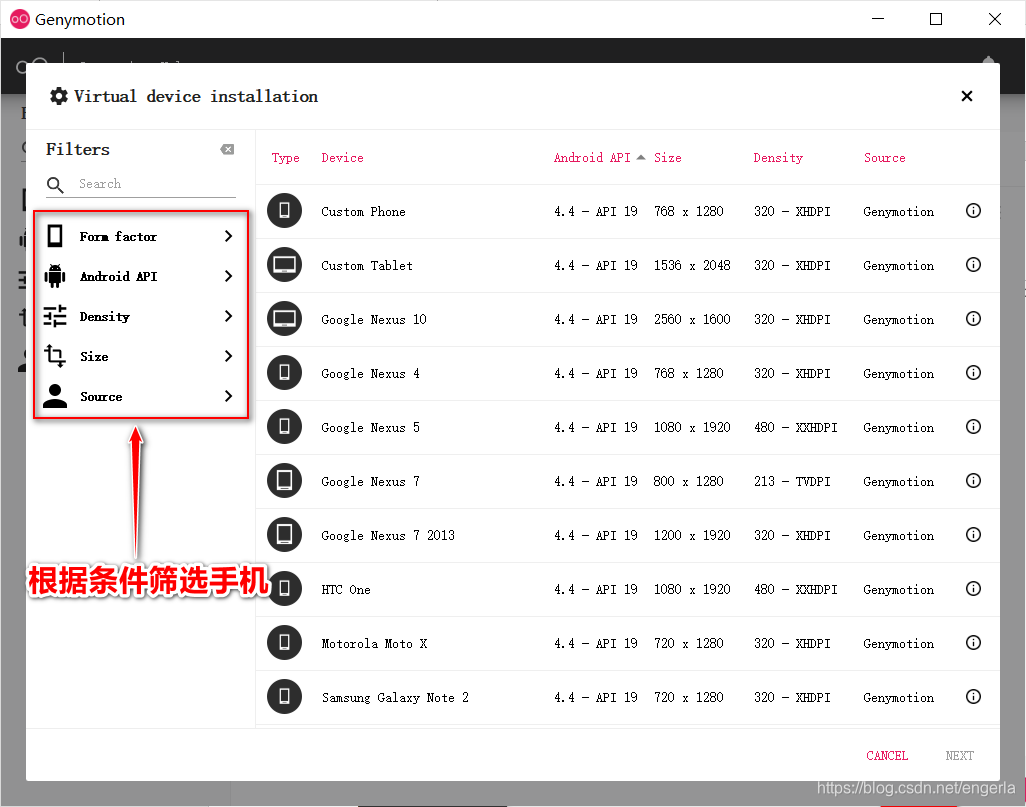The height and width of the screenshot is (807, 1026).
Task: Cancel the device installation
Action: click(x=887, y=755)
